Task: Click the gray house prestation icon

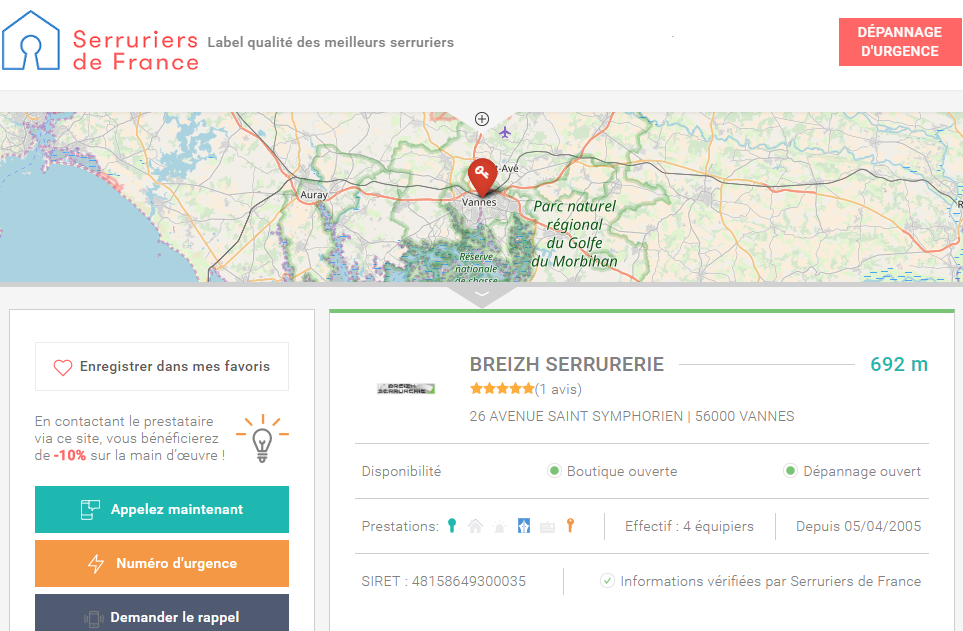Action: pos(475,526)
